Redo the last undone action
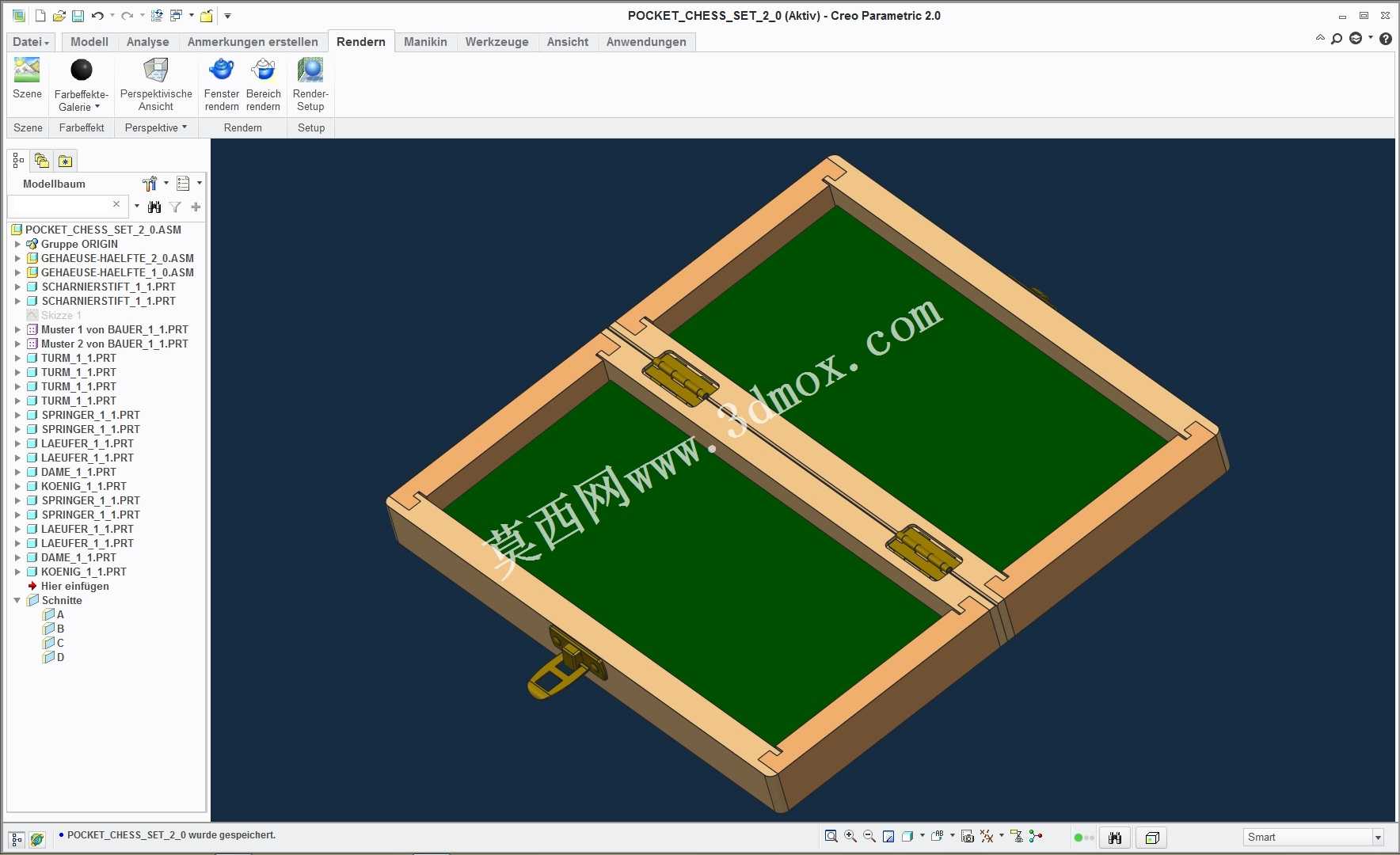The width and height of the screenshot is (1400, 855). click(127, 16)
